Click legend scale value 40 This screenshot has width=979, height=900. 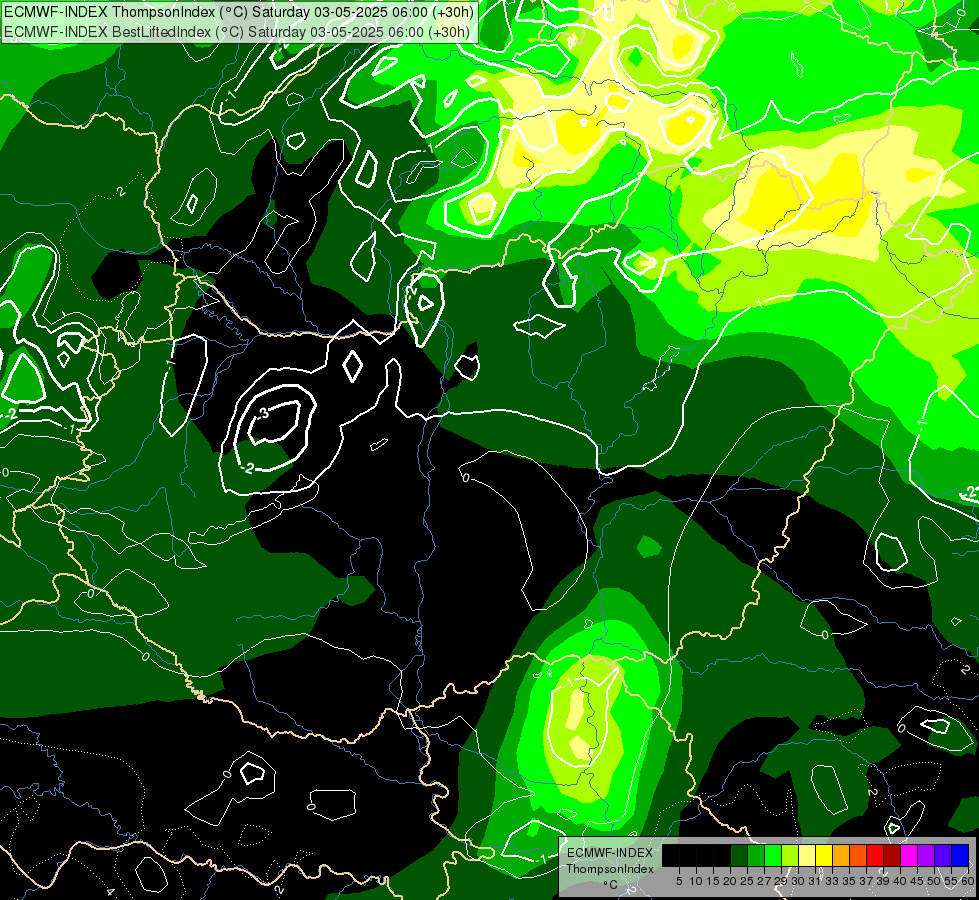point(900,881)
